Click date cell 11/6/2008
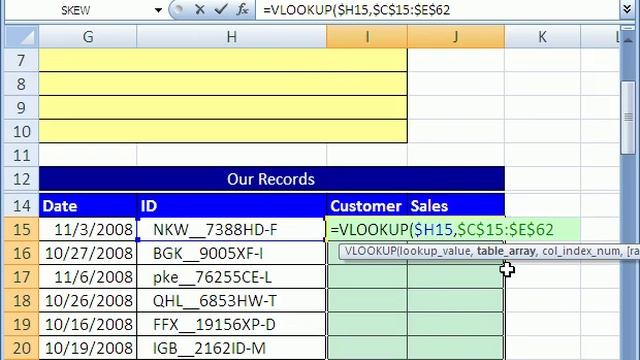The width and height of the screenshot is (640, 360). click(x=88, y=277)
